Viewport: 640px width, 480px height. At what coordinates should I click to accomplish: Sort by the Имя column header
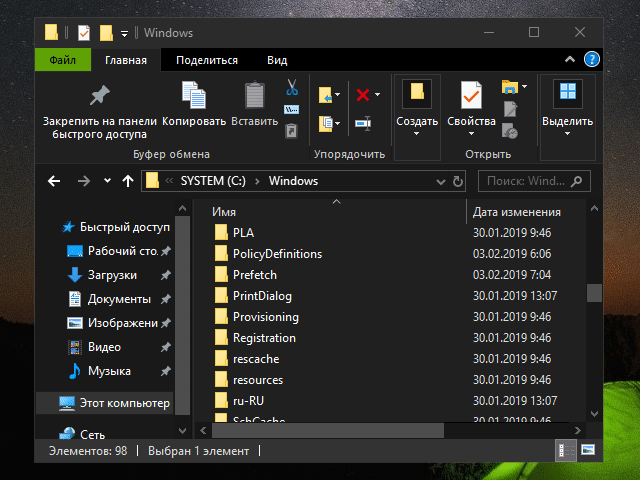224,212
